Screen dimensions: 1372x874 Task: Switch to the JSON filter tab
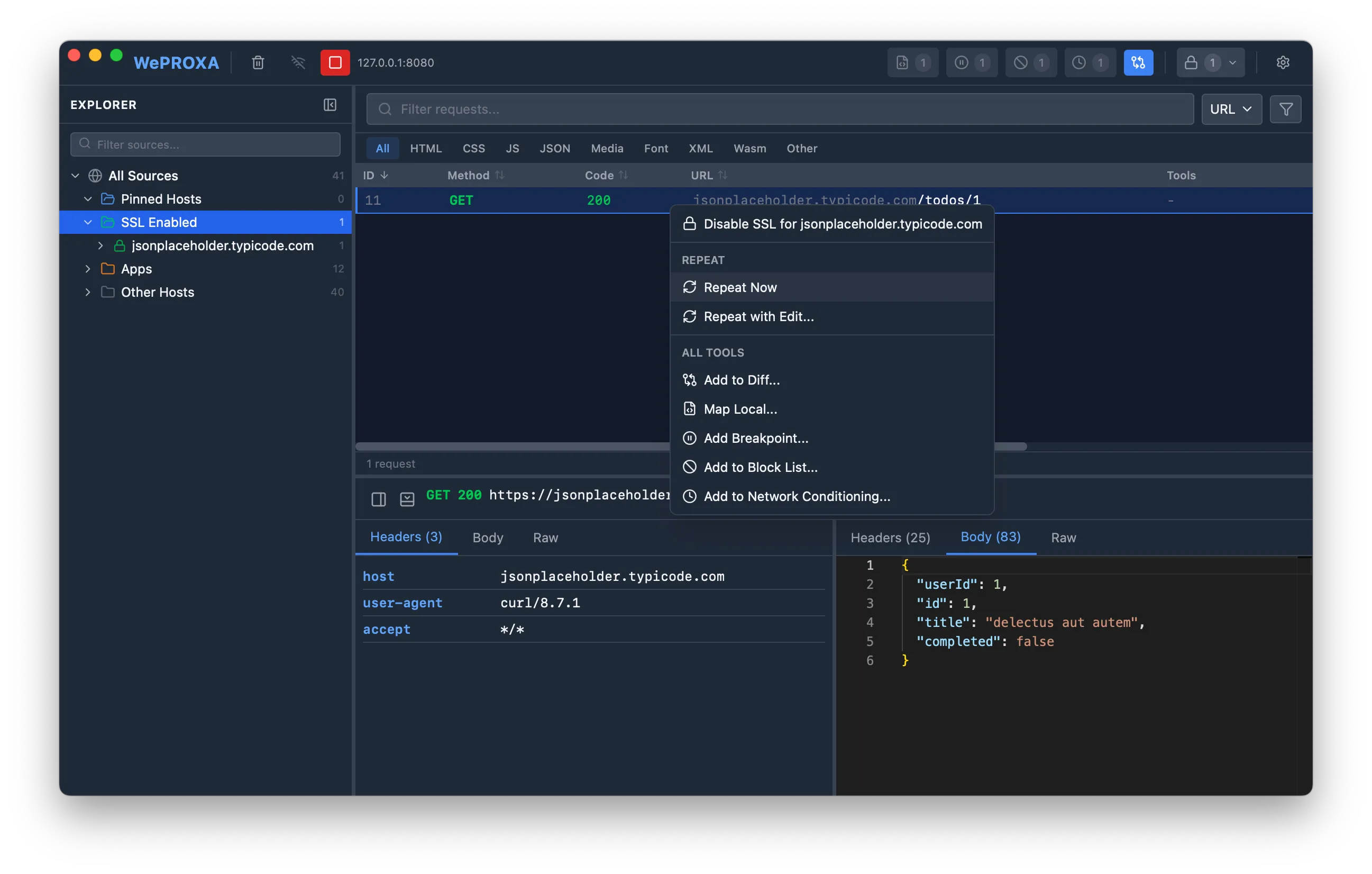tap(554, 149)
